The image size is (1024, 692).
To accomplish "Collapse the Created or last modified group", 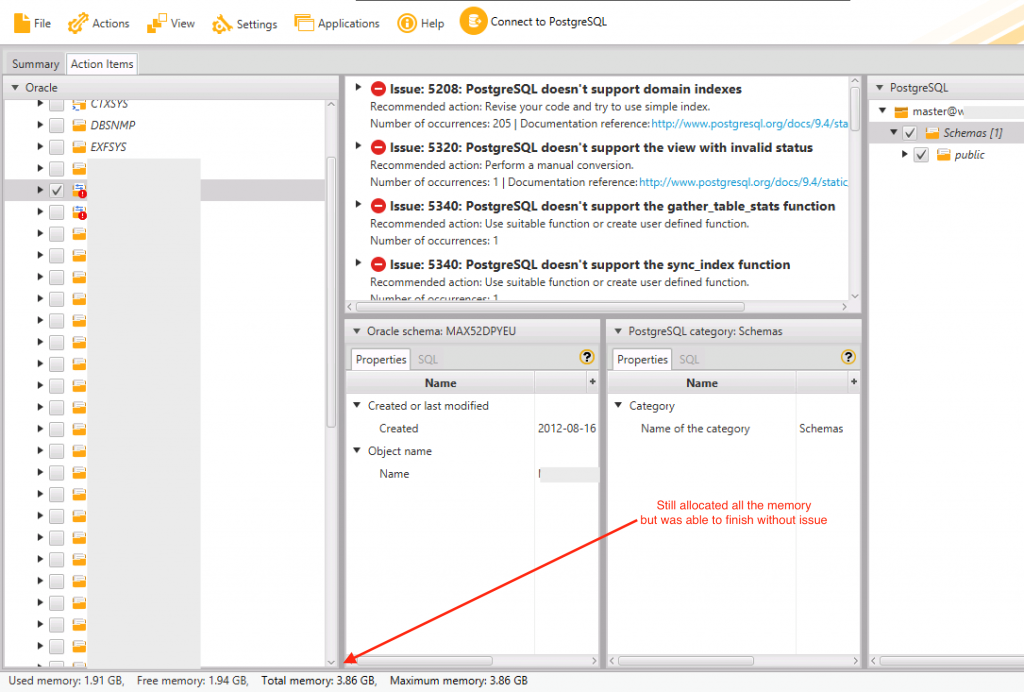I will tap(357, 405).
